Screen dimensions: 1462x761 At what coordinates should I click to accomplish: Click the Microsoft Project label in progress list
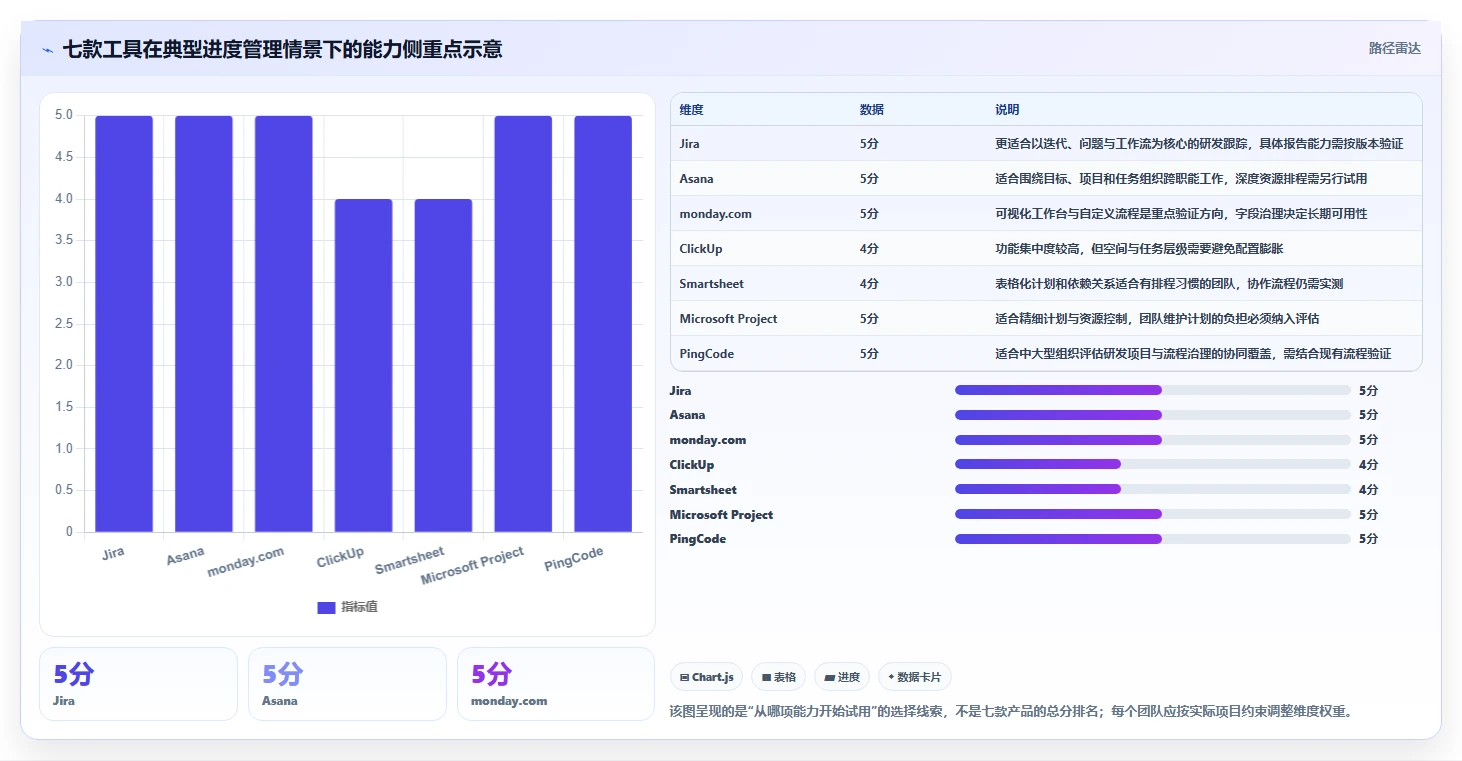[x=721, y=515]
